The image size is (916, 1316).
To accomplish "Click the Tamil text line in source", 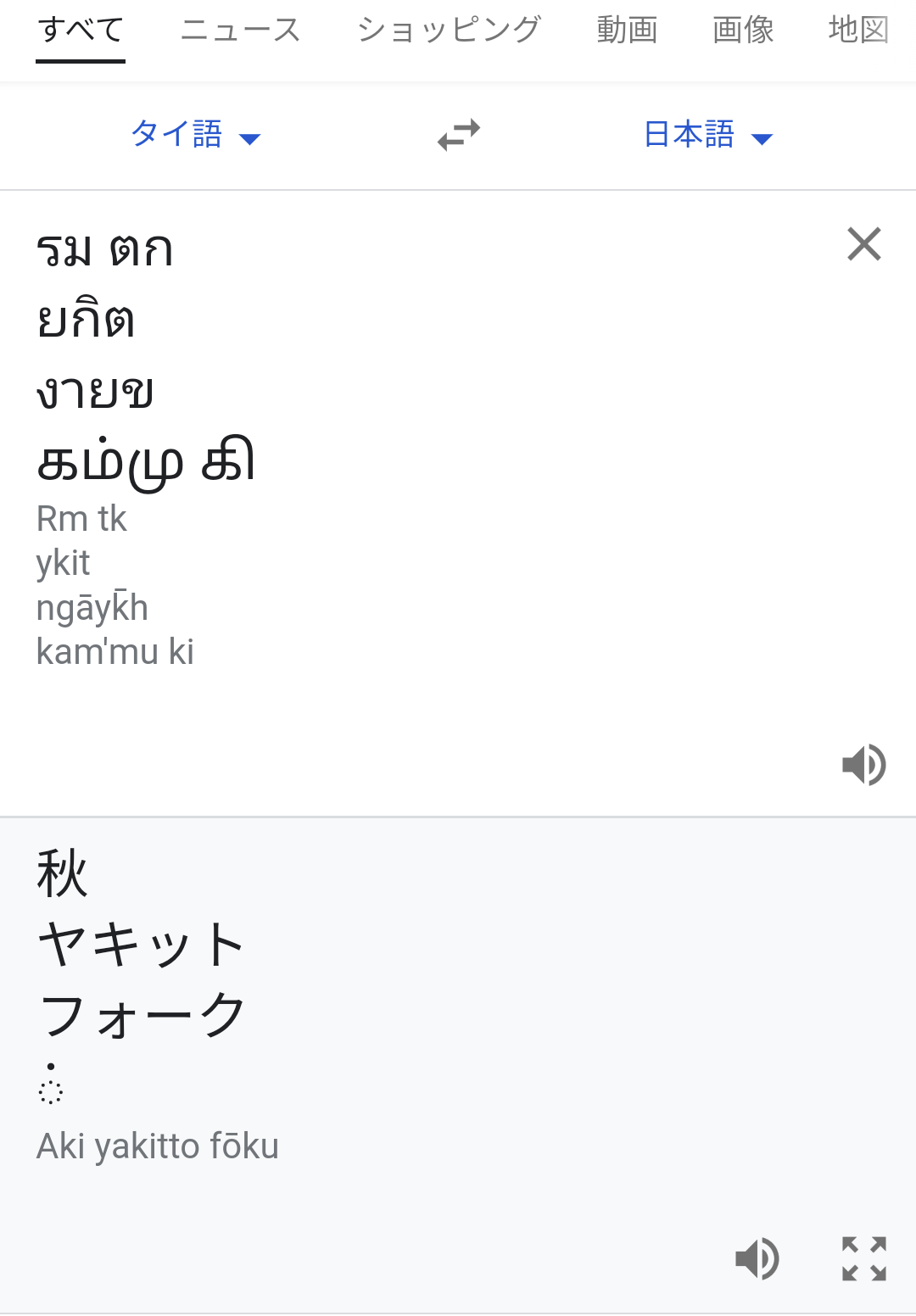I will pyautogui.click(x=146, y=463).
